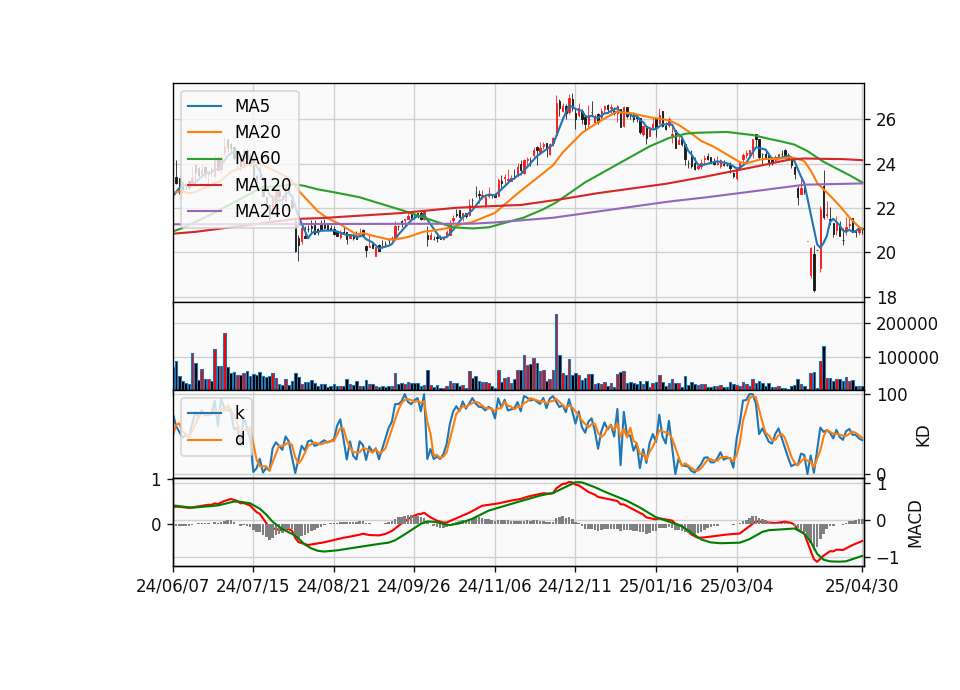
Task: Click the red MA120 legend line sample
Action: click(204, 185)
